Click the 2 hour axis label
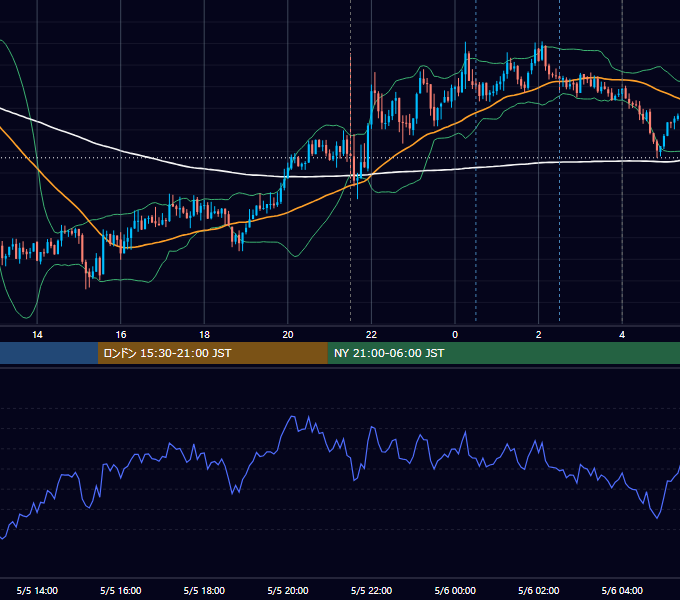The height and width of the screenshot is (600, 680). pos(539,335)
